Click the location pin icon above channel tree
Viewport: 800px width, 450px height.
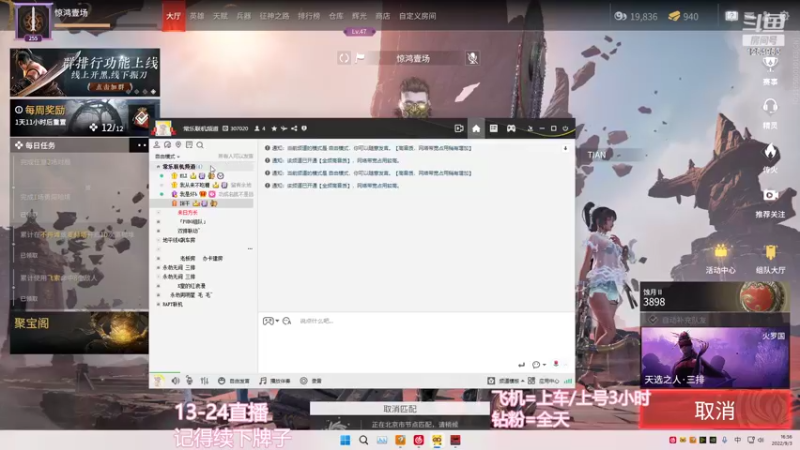[x=178, y=145]
